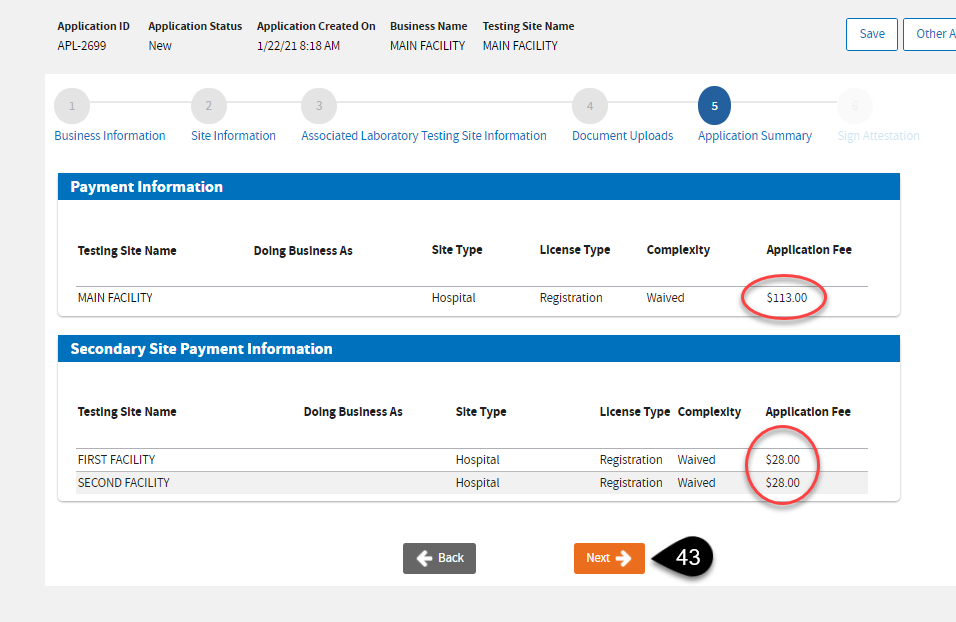
Task: Open the Other Actions button
Action: pos(931,34)
